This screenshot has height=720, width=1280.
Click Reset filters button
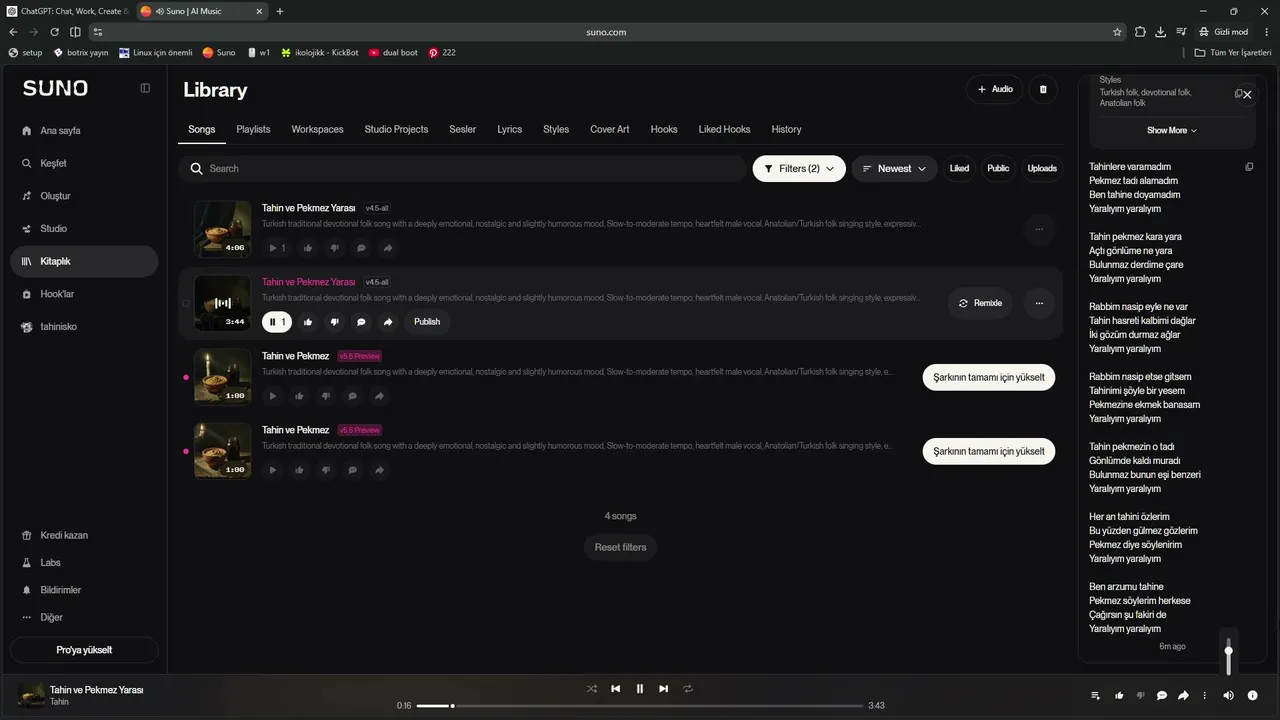(x=620, y=547)
